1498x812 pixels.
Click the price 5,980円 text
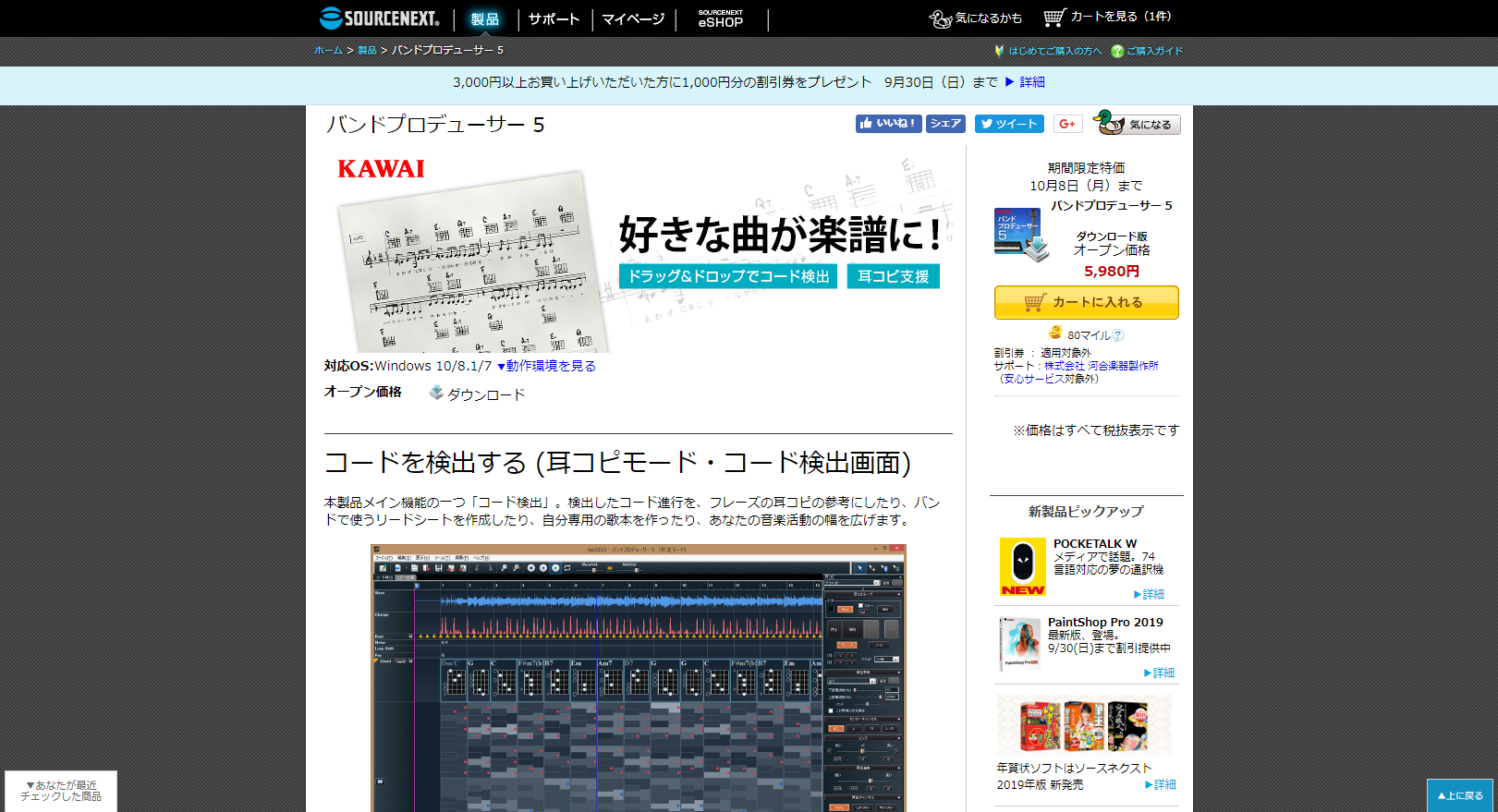click(x=1112, y=271)
